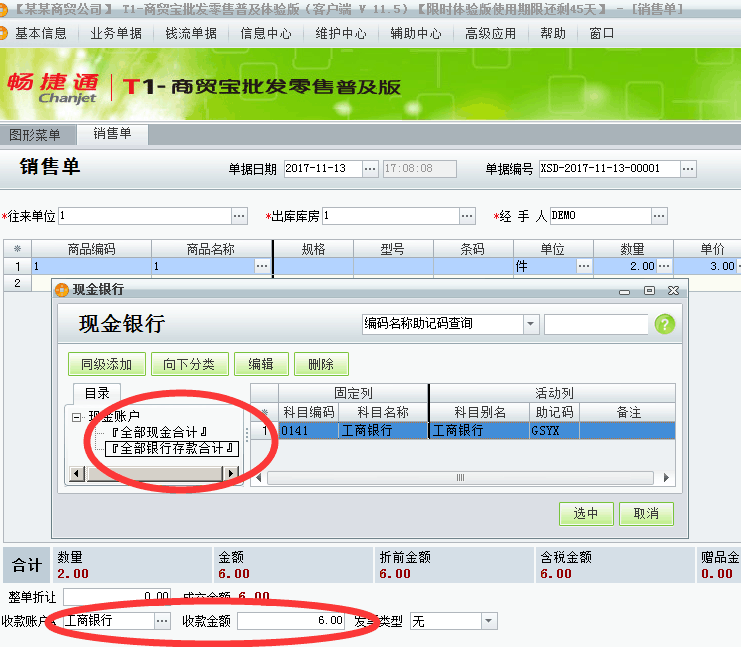Switch to the 图形菜单 tab
The height and width of the screenshot is (647, 741).
pos(35,135)
